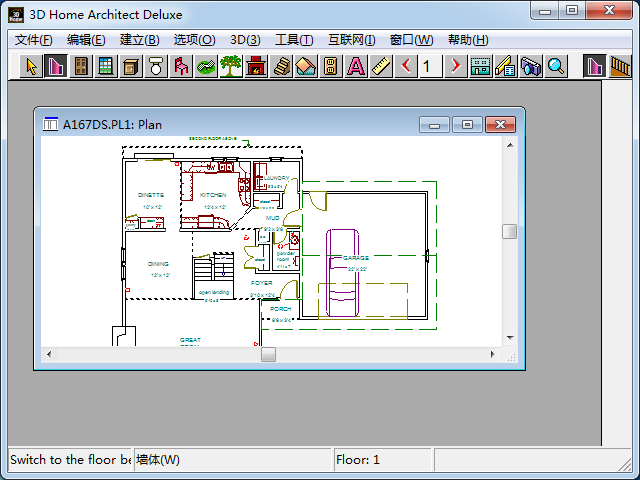This screenshot has height=480, width=640.
Task: Toggle the Railing wall type button
Action: tap(620, 67)
